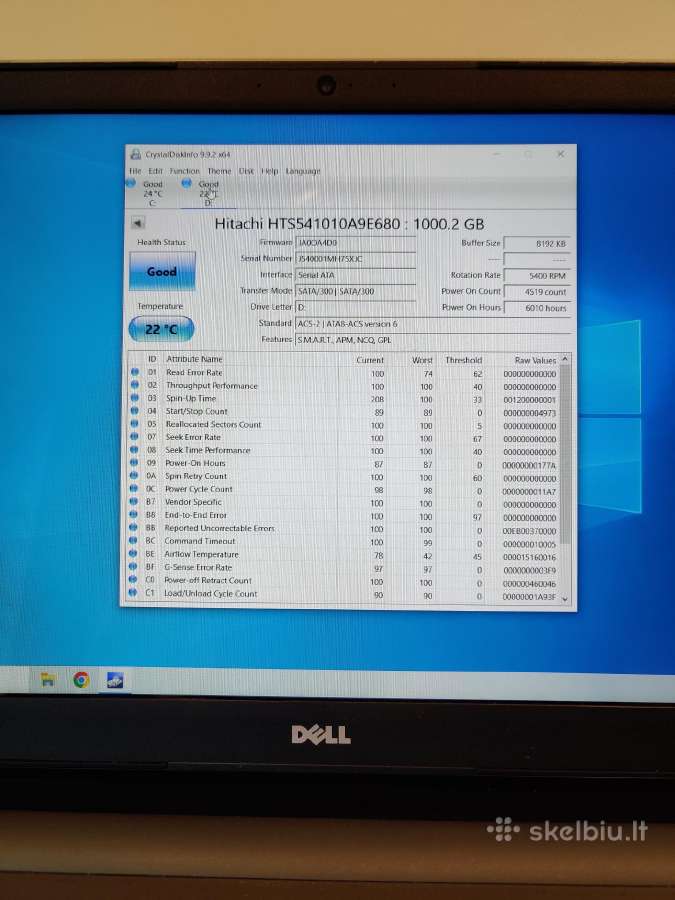This screenshot has width=675, height=900.
Task: Open Google Chrome from the taskbar
Action: (x=82, y=680)
